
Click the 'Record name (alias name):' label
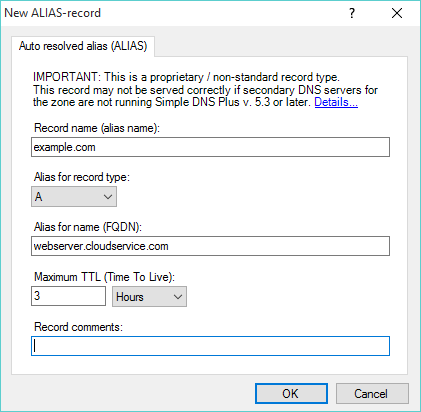tap(97, 128)
